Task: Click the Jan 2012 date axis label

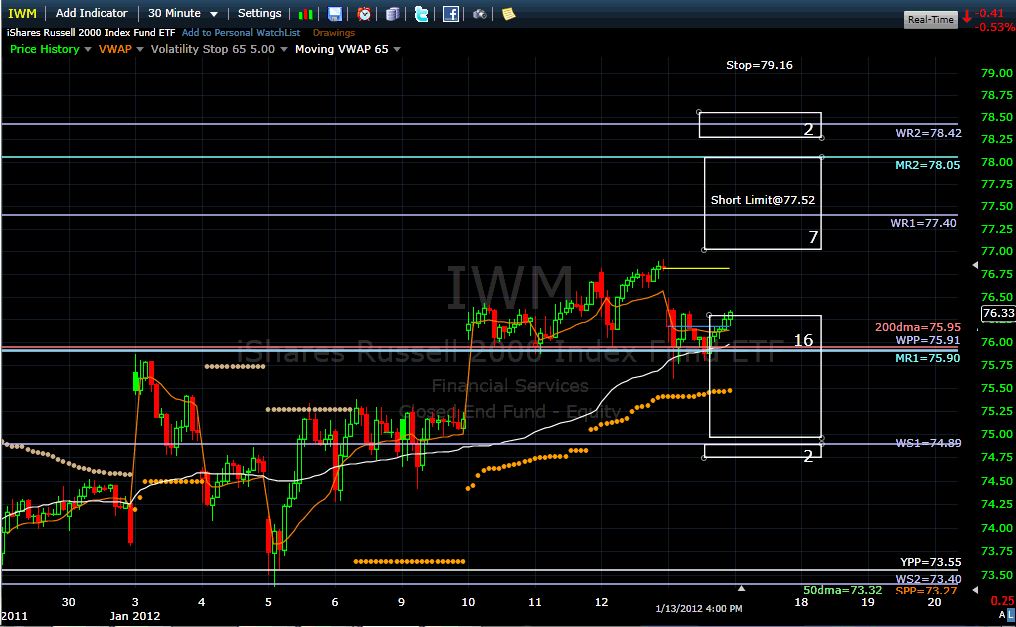Action: pyautogui.click(x=135, y=616)
